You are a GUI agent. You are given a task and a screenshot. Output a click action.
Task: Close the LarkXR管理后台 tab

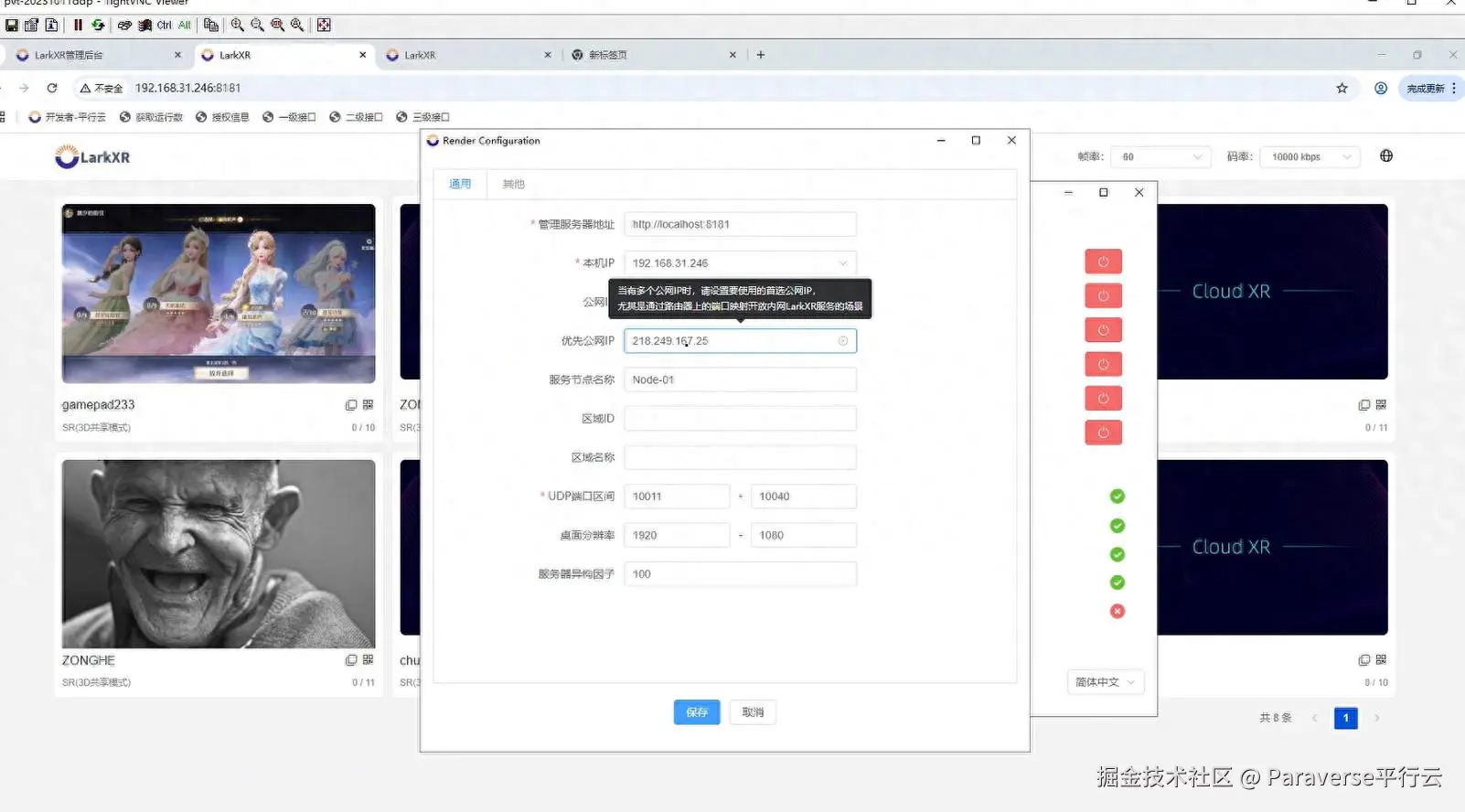pyautogui.click(x=177, y=55)
